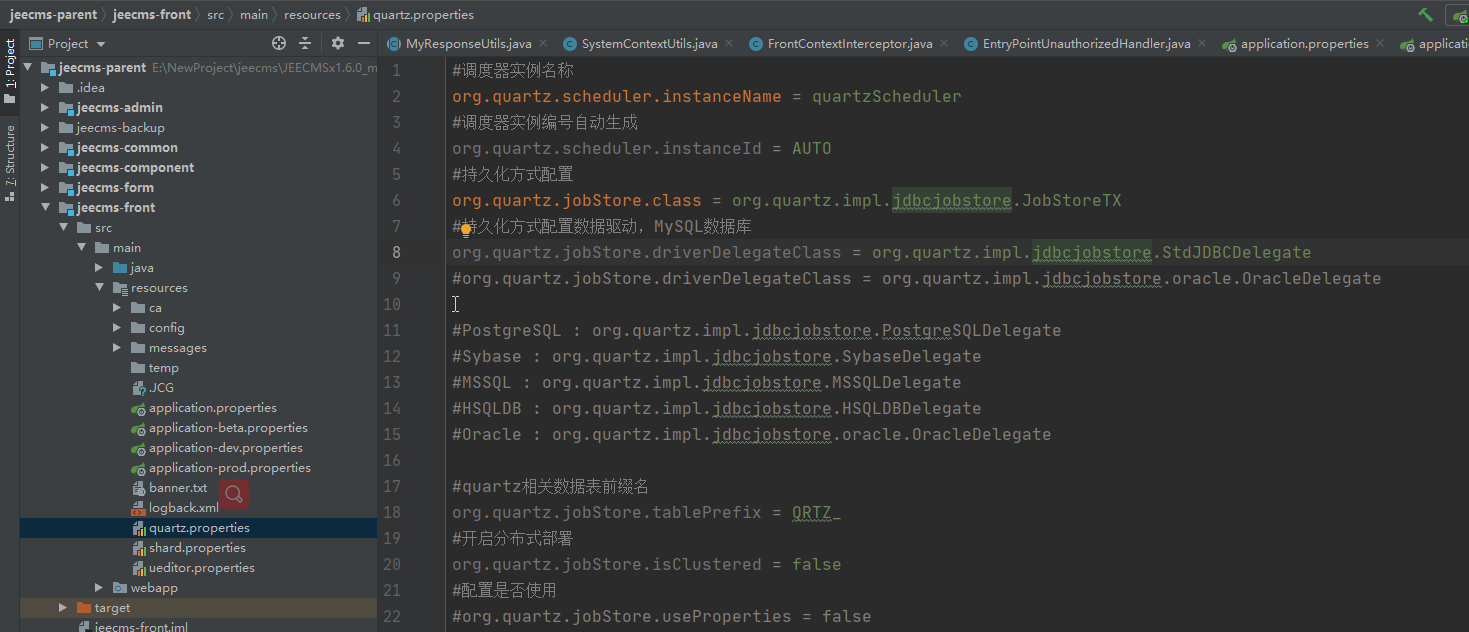Image resolution: width=1469 pixels, height=632 pixels.
Task: Click the yellow intention bulb icon
Action: 466,229
